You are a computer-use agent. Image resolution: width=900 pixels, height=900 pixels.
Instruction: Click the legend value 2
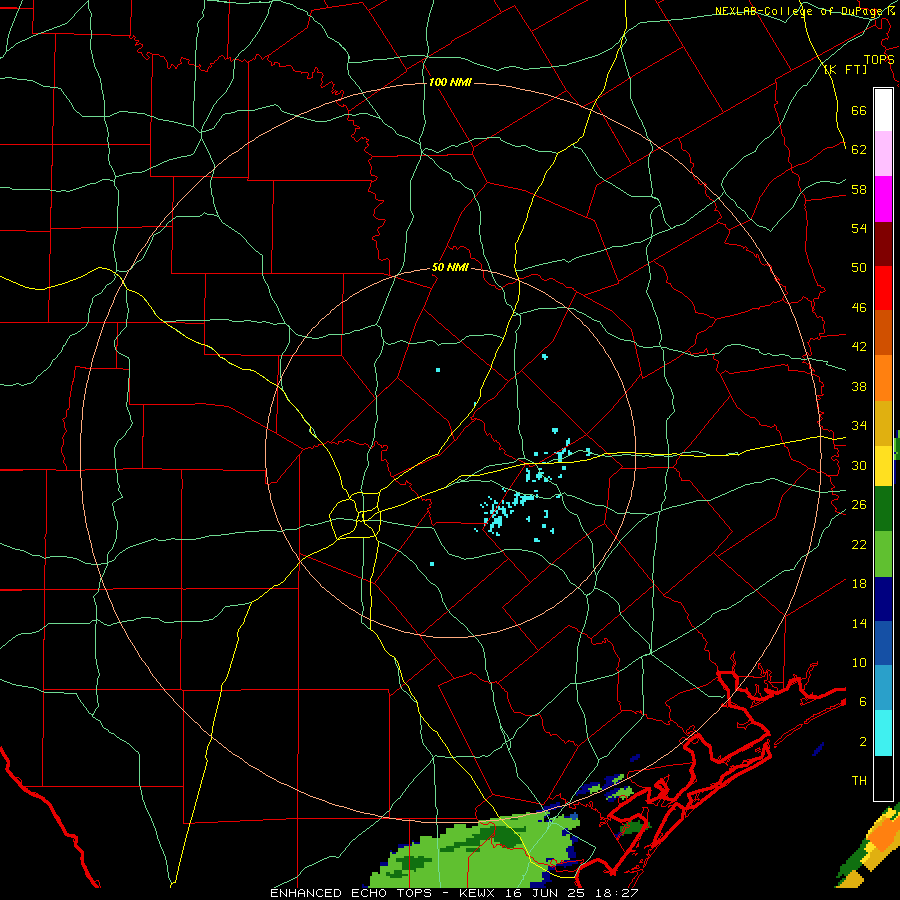tap(863, 742)
